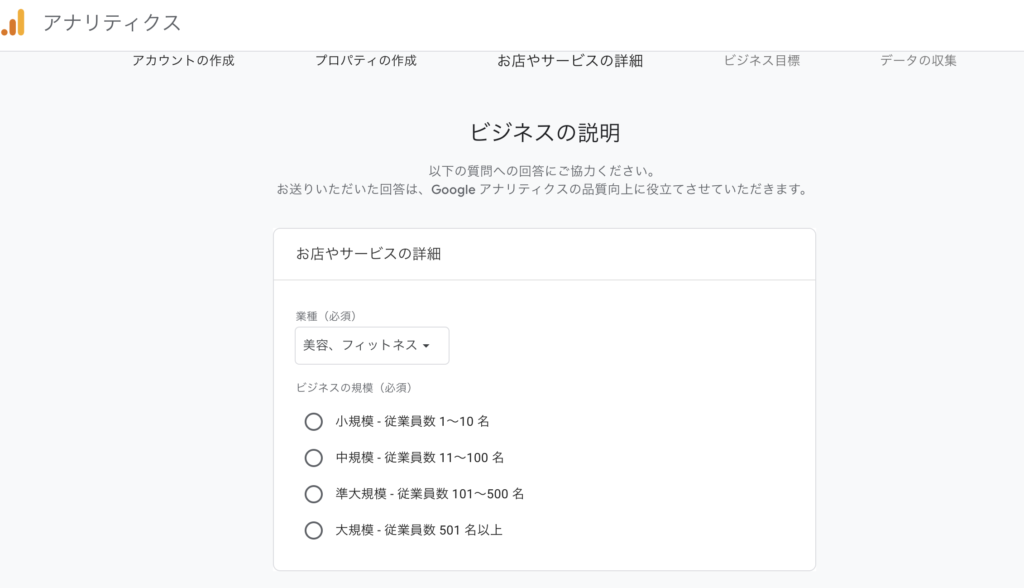The image size is (1024, 588).
Task: Jump to the ビジネス目標 step
Action: tap(761, 61)
